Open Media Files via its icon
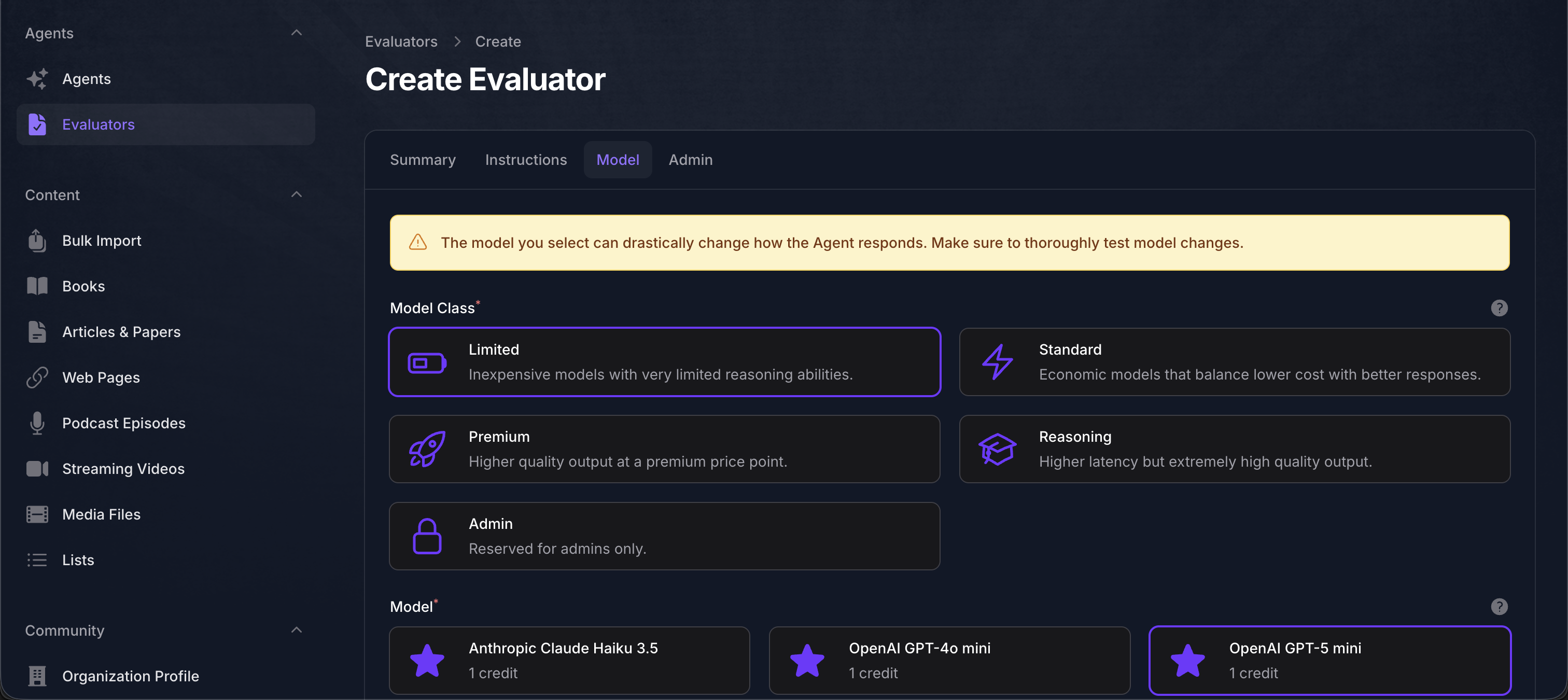The height and width of the screenshot is (700, 1568). 37,514
